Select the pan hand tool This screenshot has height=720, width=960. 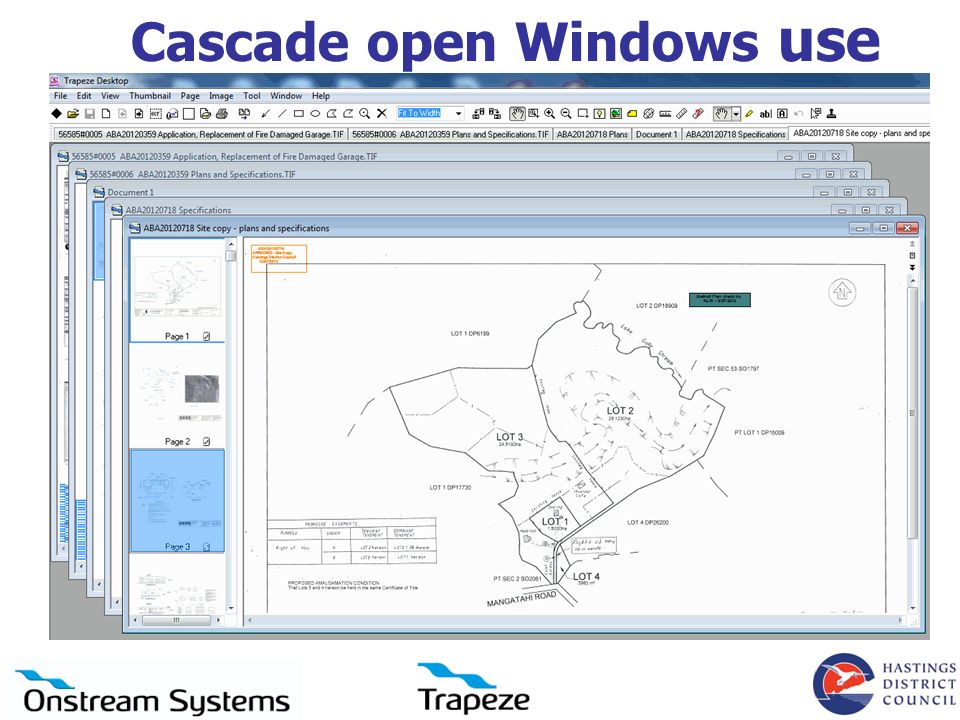coord(517,113)
